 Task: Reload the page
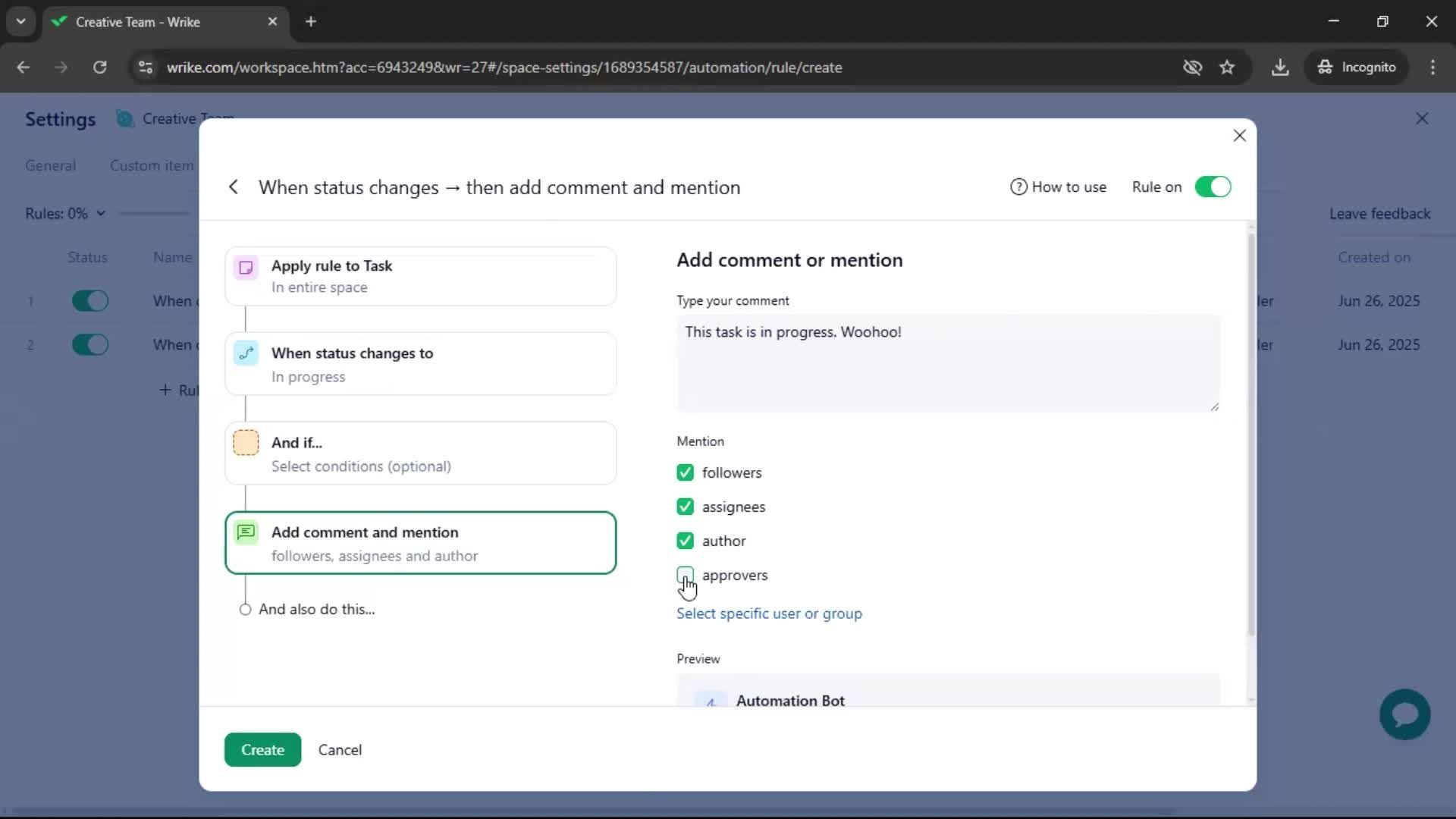tap(99, 67)
